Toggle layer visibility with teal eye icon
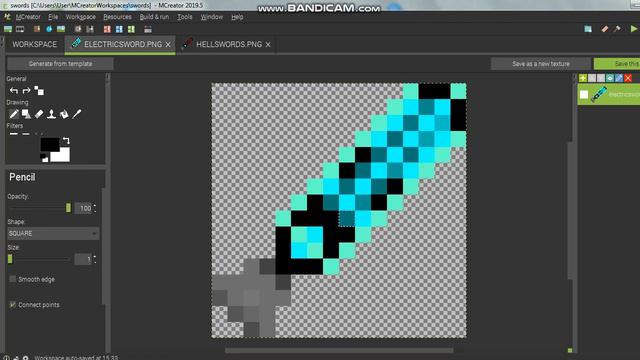Screen dimensions: 640x360 click(x=610, y=78)
